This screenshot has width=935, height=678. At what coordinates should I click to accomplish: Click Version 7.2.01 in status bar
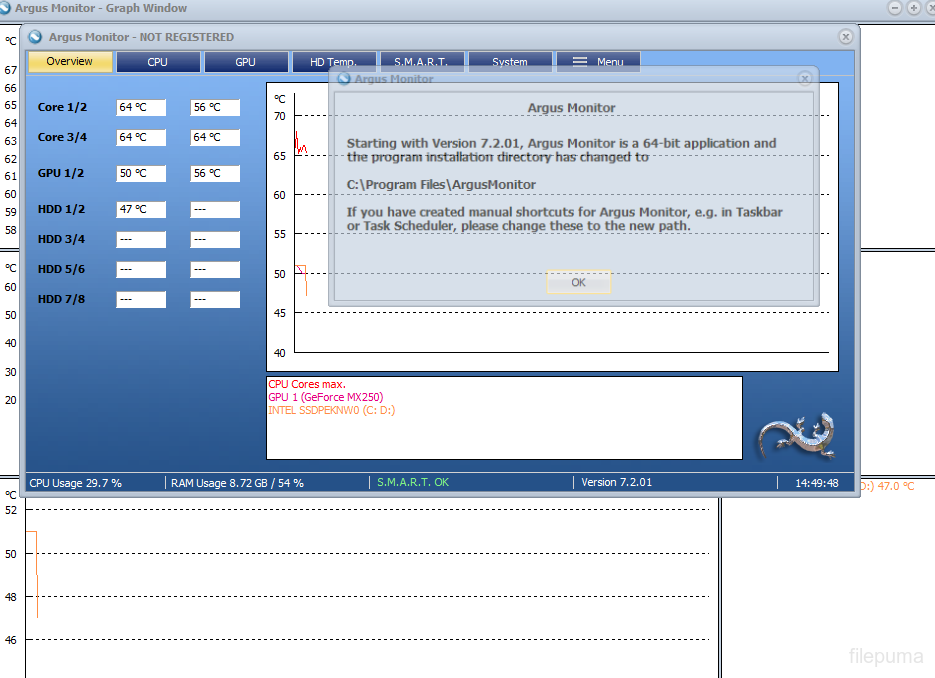tap(617, 482)
